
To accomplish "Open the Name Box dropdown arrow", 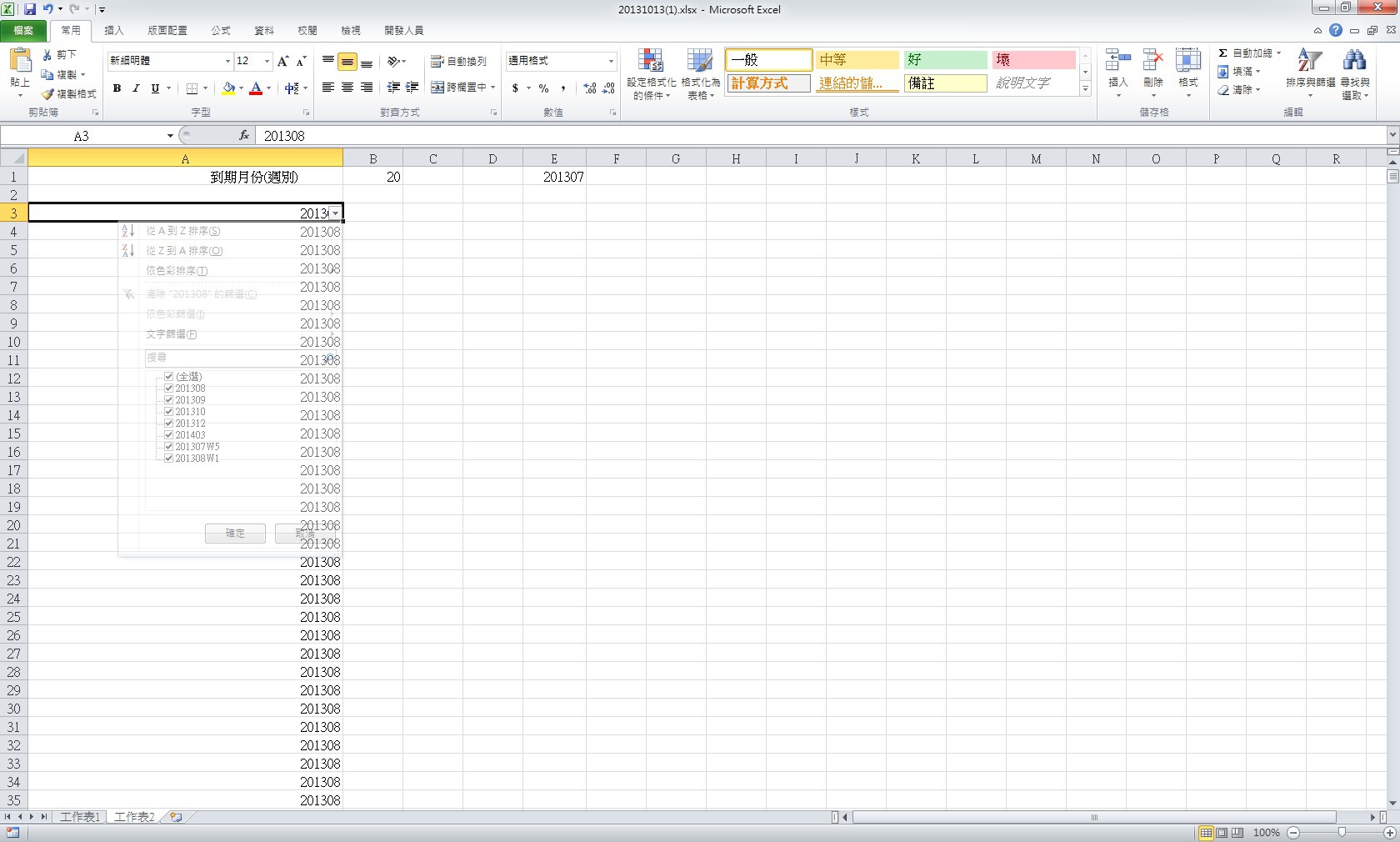I will [170, 136].
